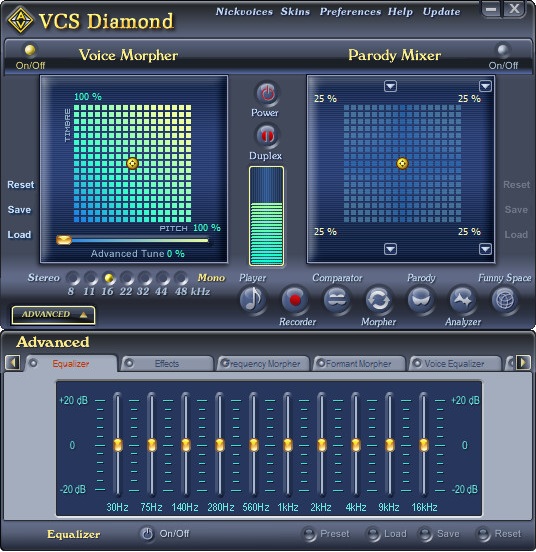Screen dimensions: 536x552
Task: Click Parody Mixer Reset
Action: click(x=516, y=185)
